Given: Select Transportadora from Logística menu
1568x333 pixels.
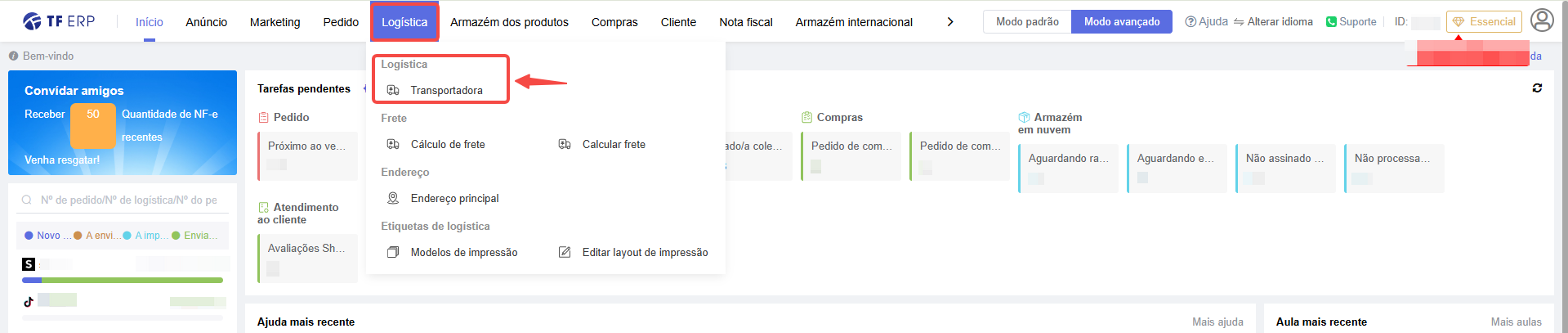Looking at the screenshot, I should click(x=446, y=90).
